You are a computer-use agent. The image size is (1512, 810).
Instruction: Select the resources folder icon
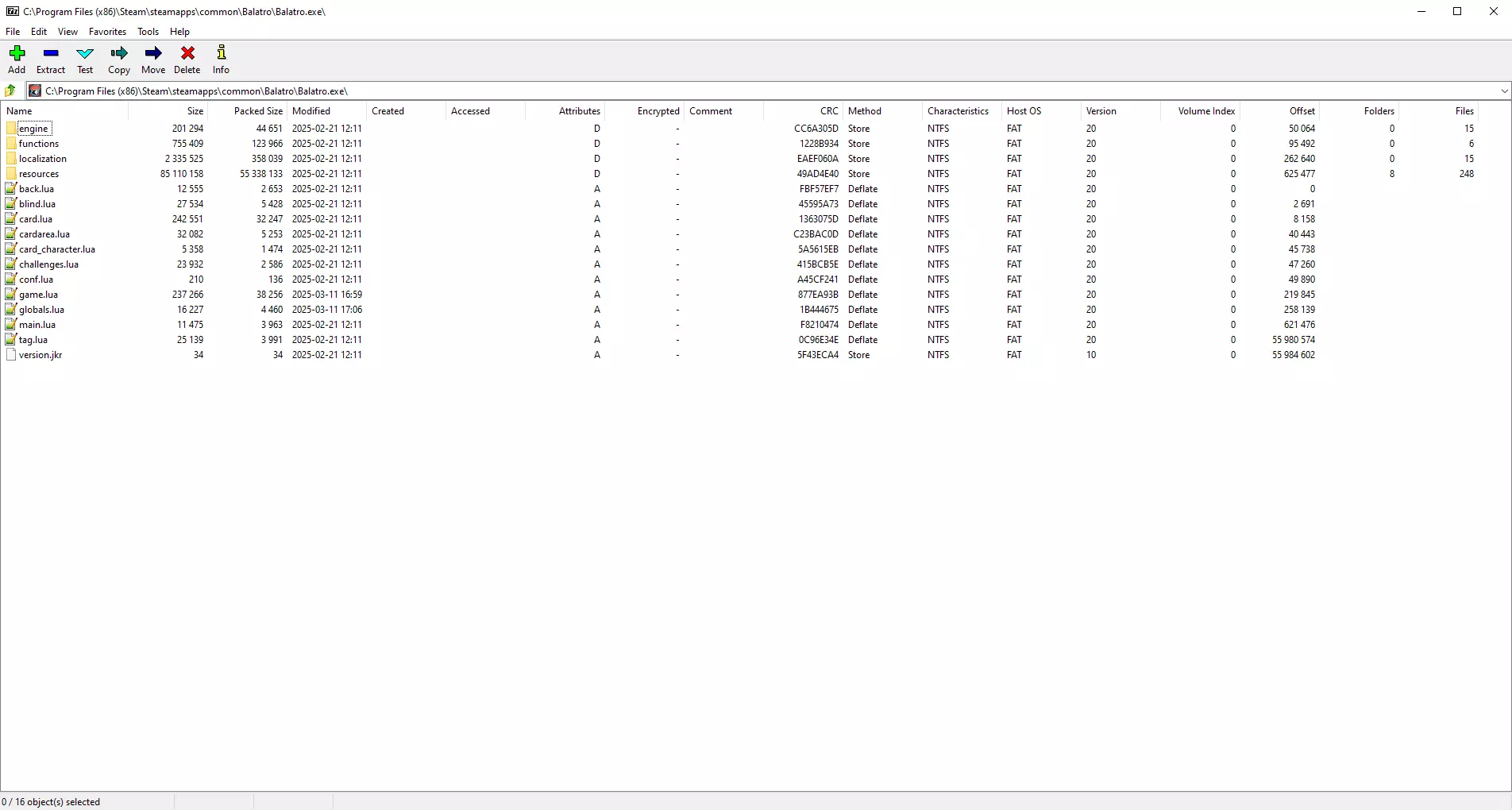(11, 174)
